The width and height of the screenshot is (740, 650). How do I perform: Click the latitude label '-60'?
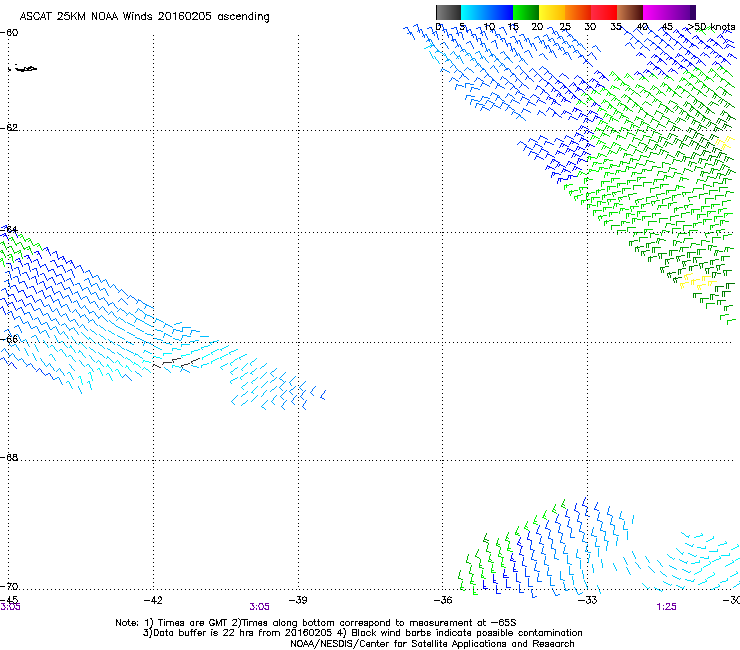9,32
